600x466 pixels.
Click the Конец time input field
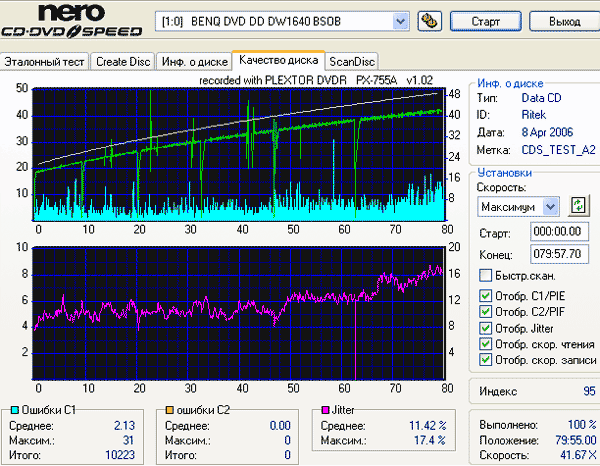coord(559,254)
